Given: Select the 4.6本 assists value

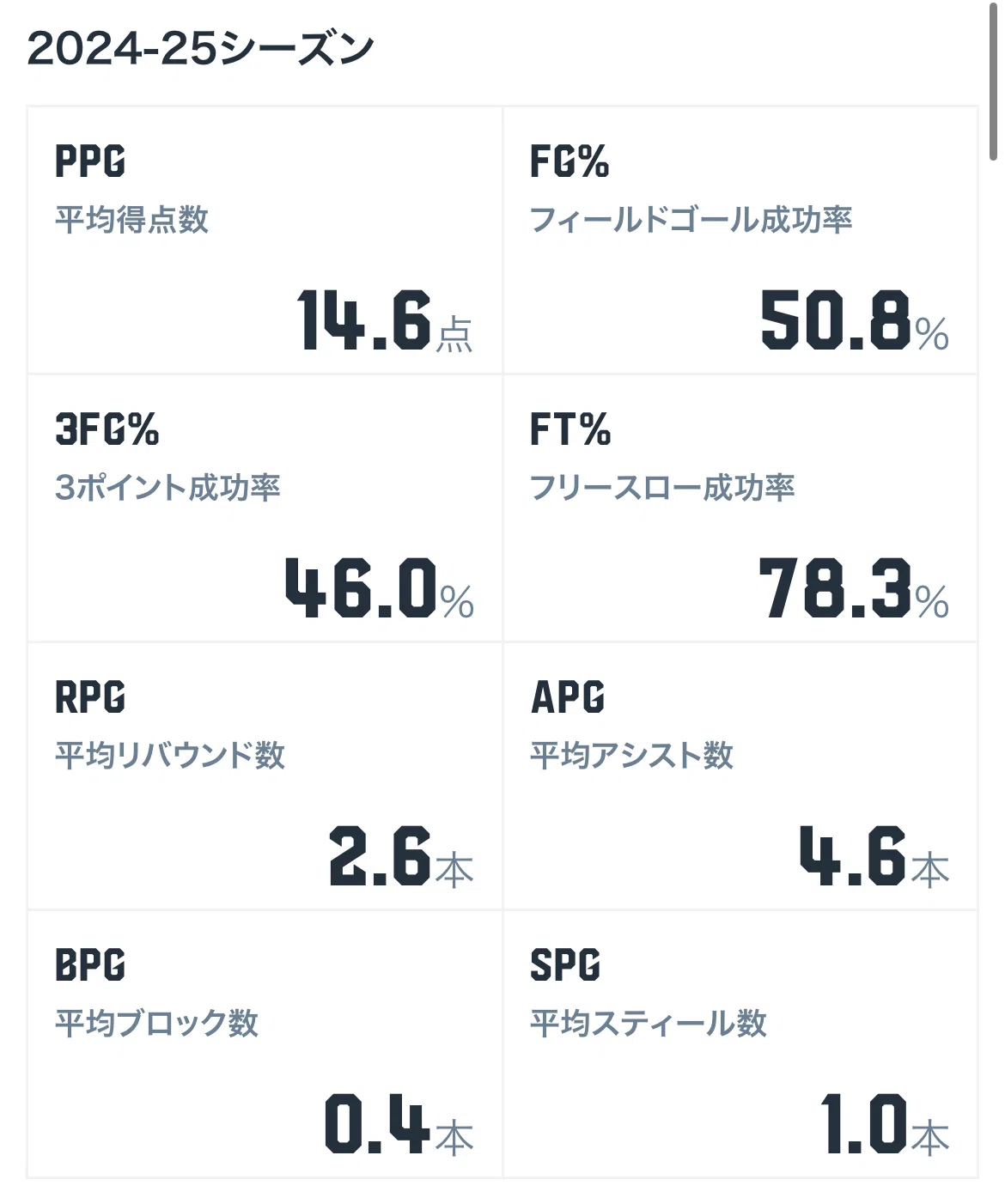Looking at the screenshot, I should pyautogui.click(x=874, y=856).
